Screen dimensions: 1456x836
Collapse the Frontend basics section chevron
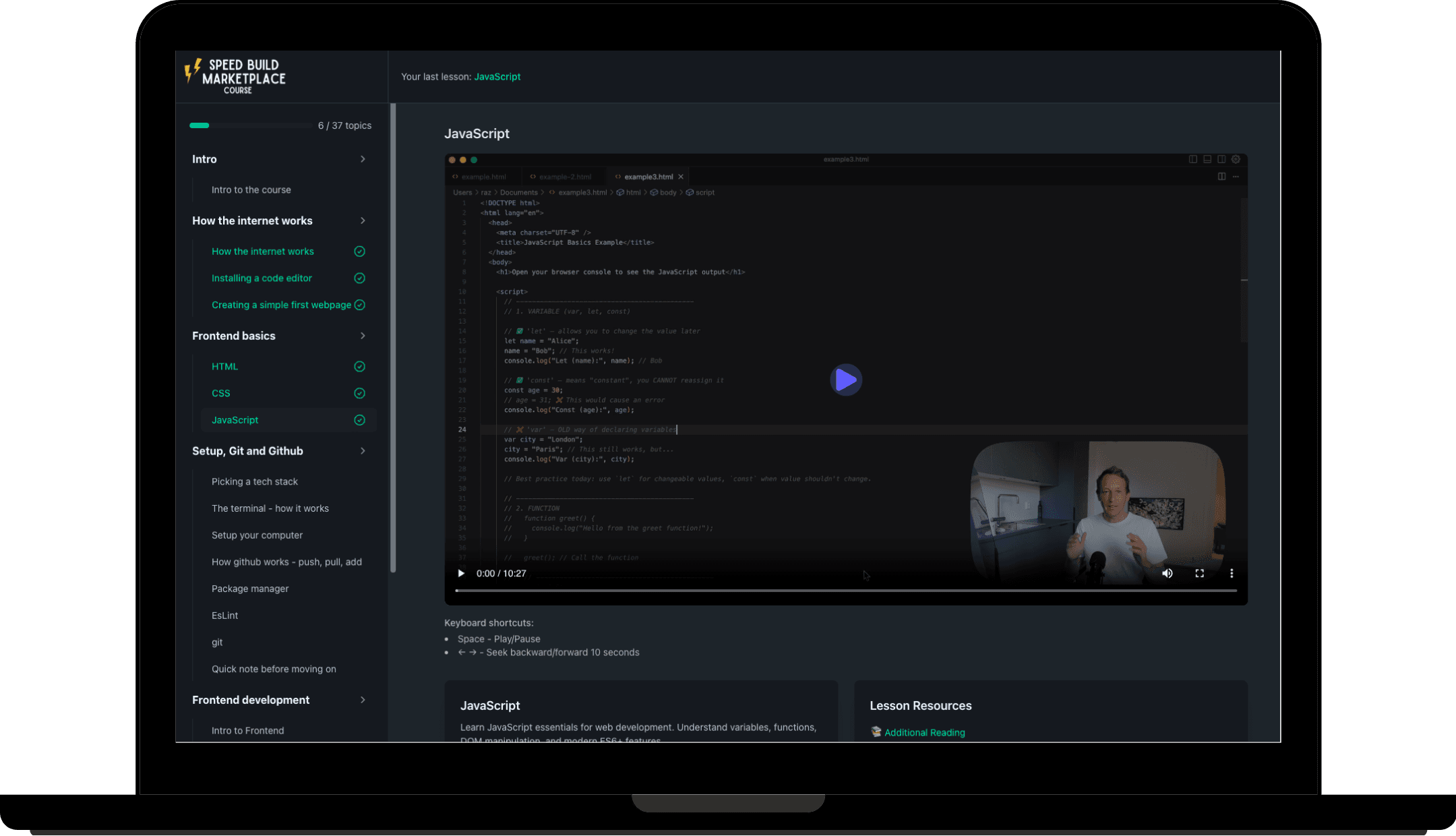(363, 336)
